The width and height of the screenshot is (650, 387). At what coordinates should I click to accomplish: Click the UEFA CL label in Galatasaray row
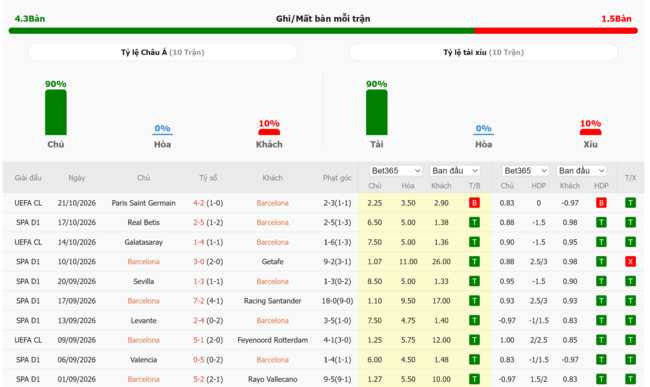click(28, 242)
